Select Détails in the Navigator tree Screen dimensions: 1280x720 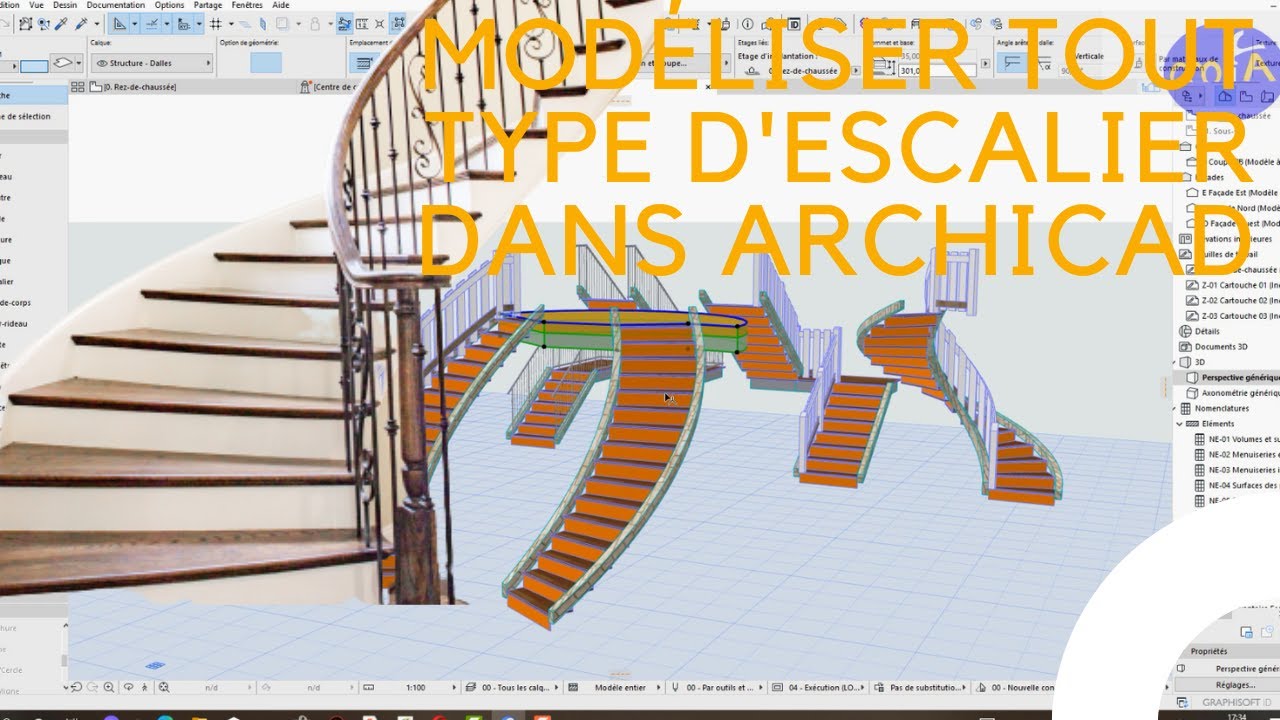(1207, 331)
